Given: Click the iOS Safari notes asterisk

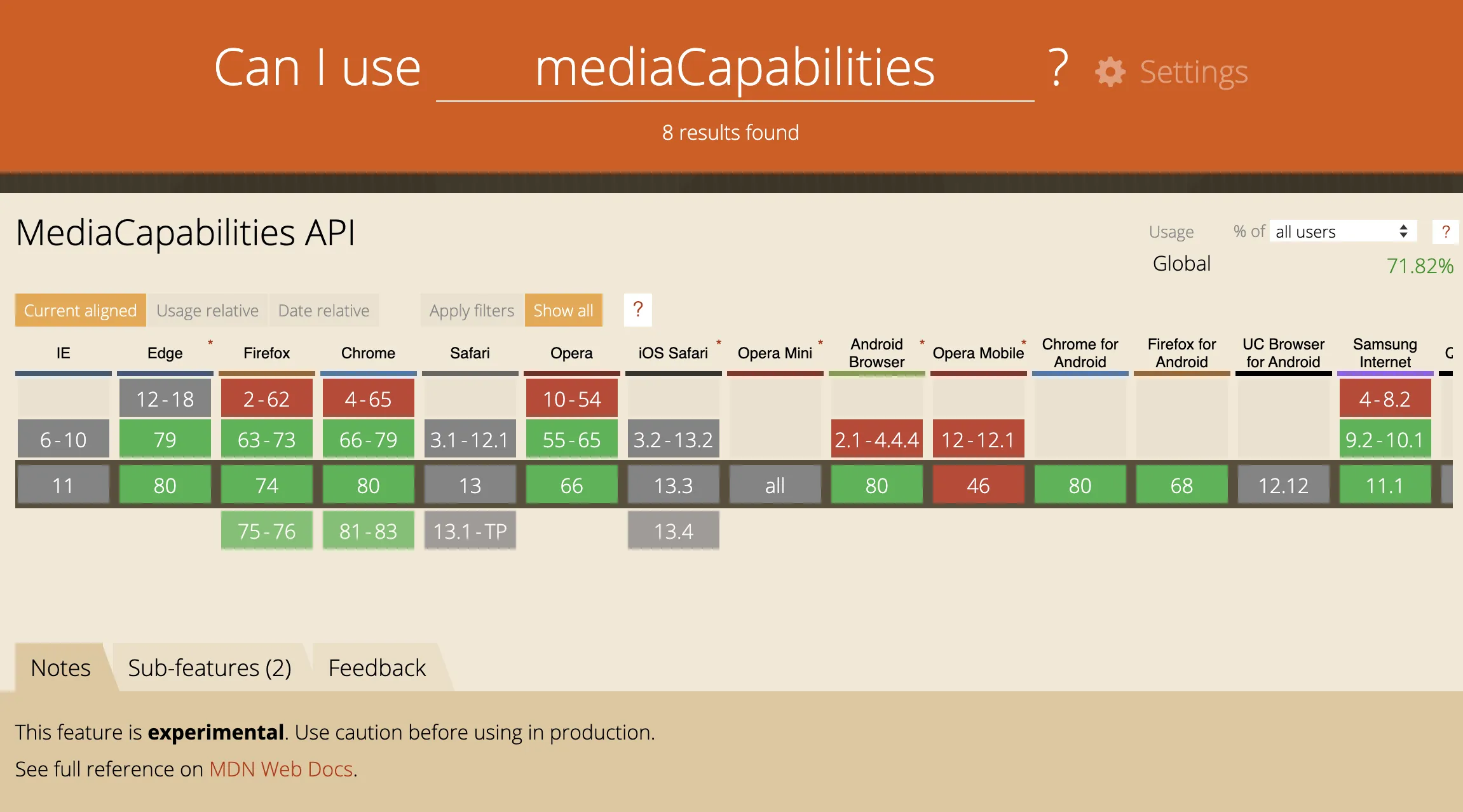Looking at the screenshot, I should tap(719, 343).
